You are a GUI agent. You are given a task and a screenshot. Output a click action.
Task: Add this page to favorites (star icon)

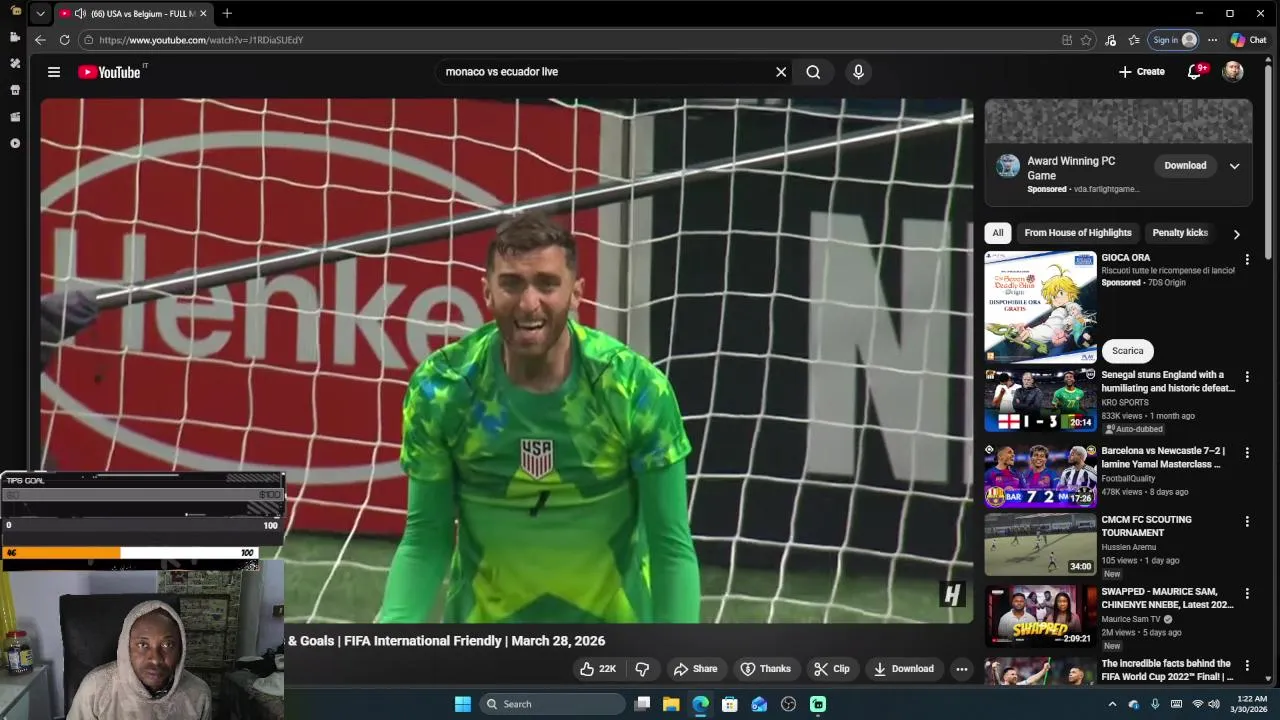1086,40
